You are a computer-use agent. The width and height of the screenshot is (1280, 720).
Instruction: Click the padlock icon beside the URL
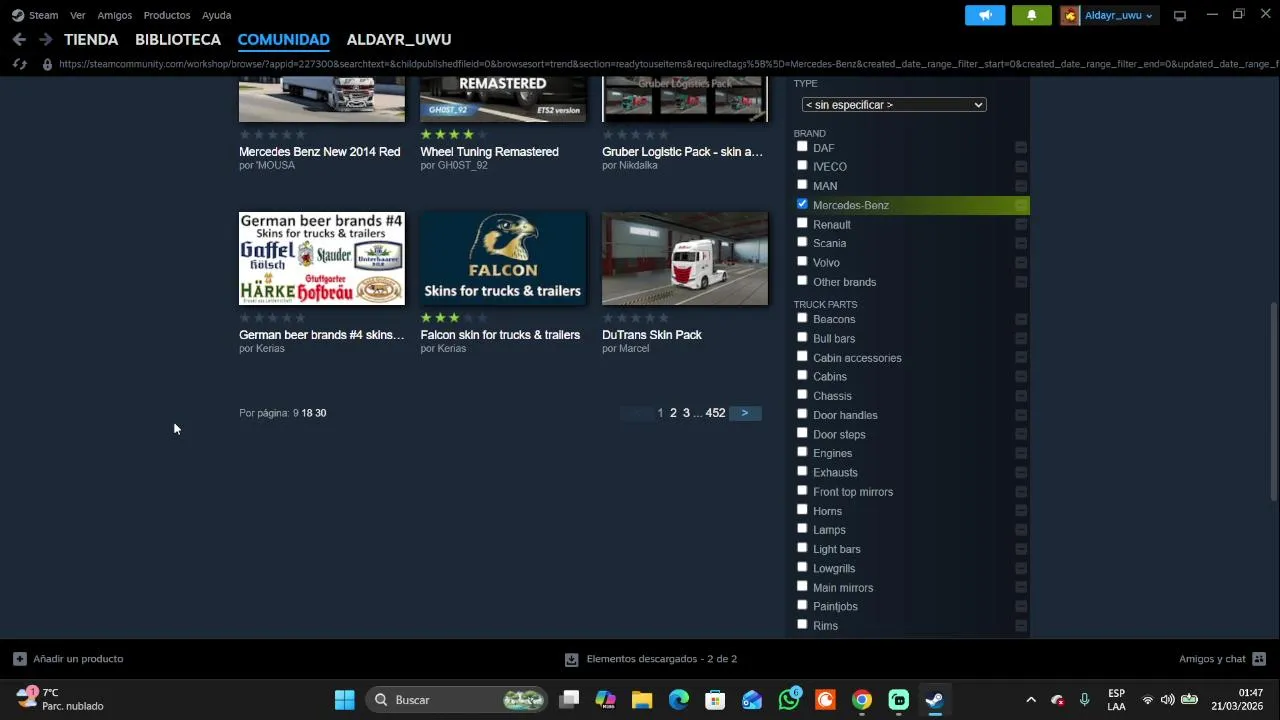coord(46,64)
